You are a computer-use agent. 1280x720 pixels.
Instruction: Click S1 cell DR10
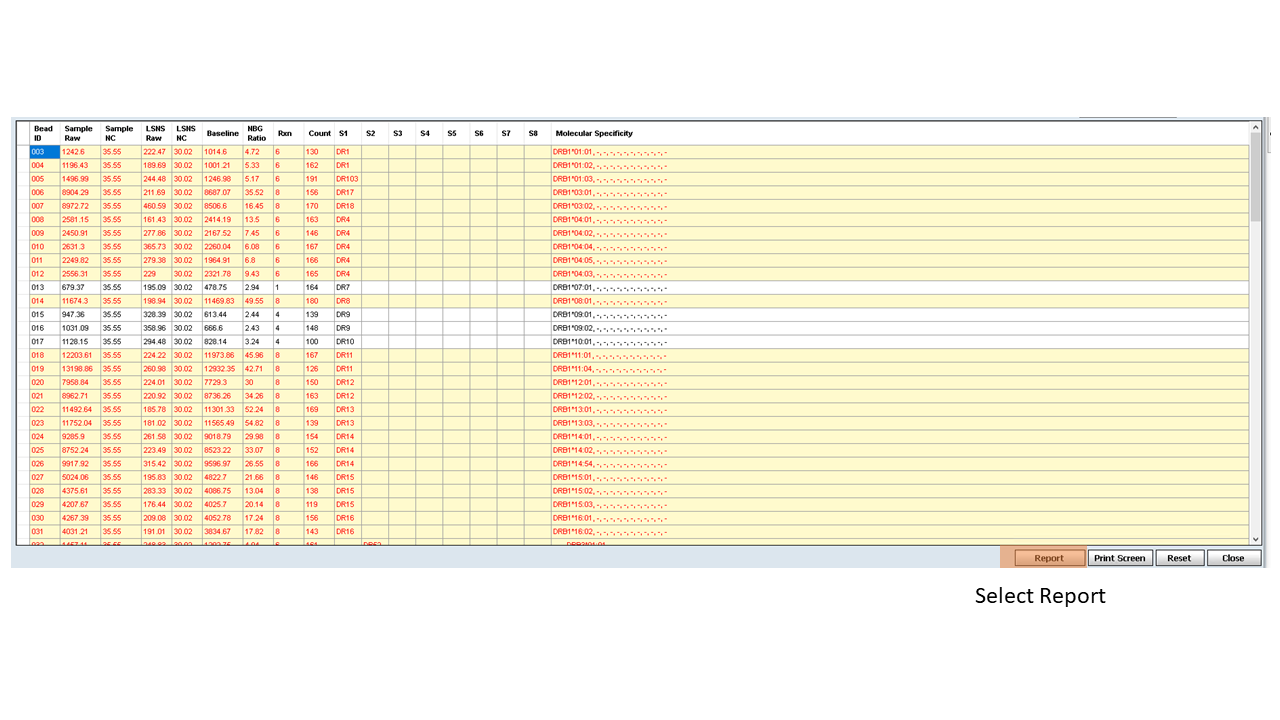(x=347, y=341)
